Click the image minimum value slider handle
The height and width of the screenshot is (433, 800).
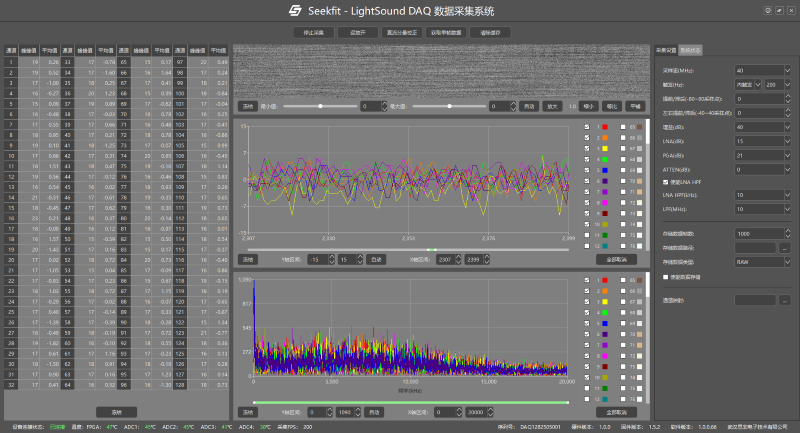point(320,106)
